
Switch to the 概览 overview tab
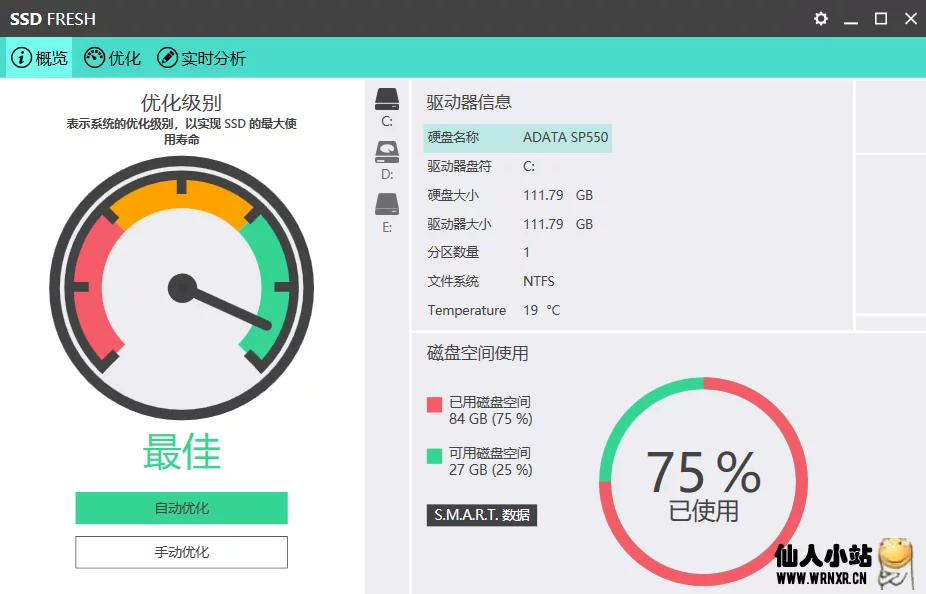[x=39, y=58]
